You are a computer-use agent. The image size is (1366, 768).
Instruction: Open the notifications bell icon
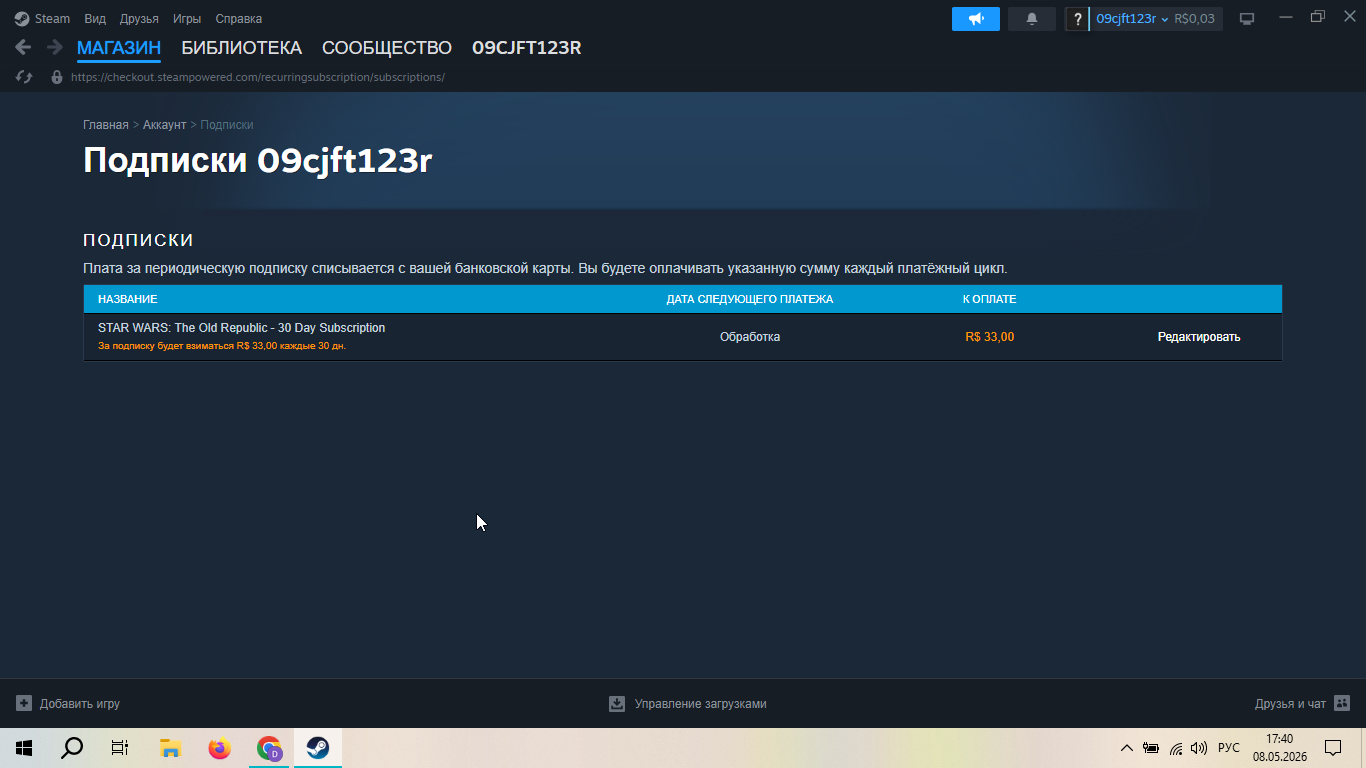pyautogui.click(x=1032, y=19)
